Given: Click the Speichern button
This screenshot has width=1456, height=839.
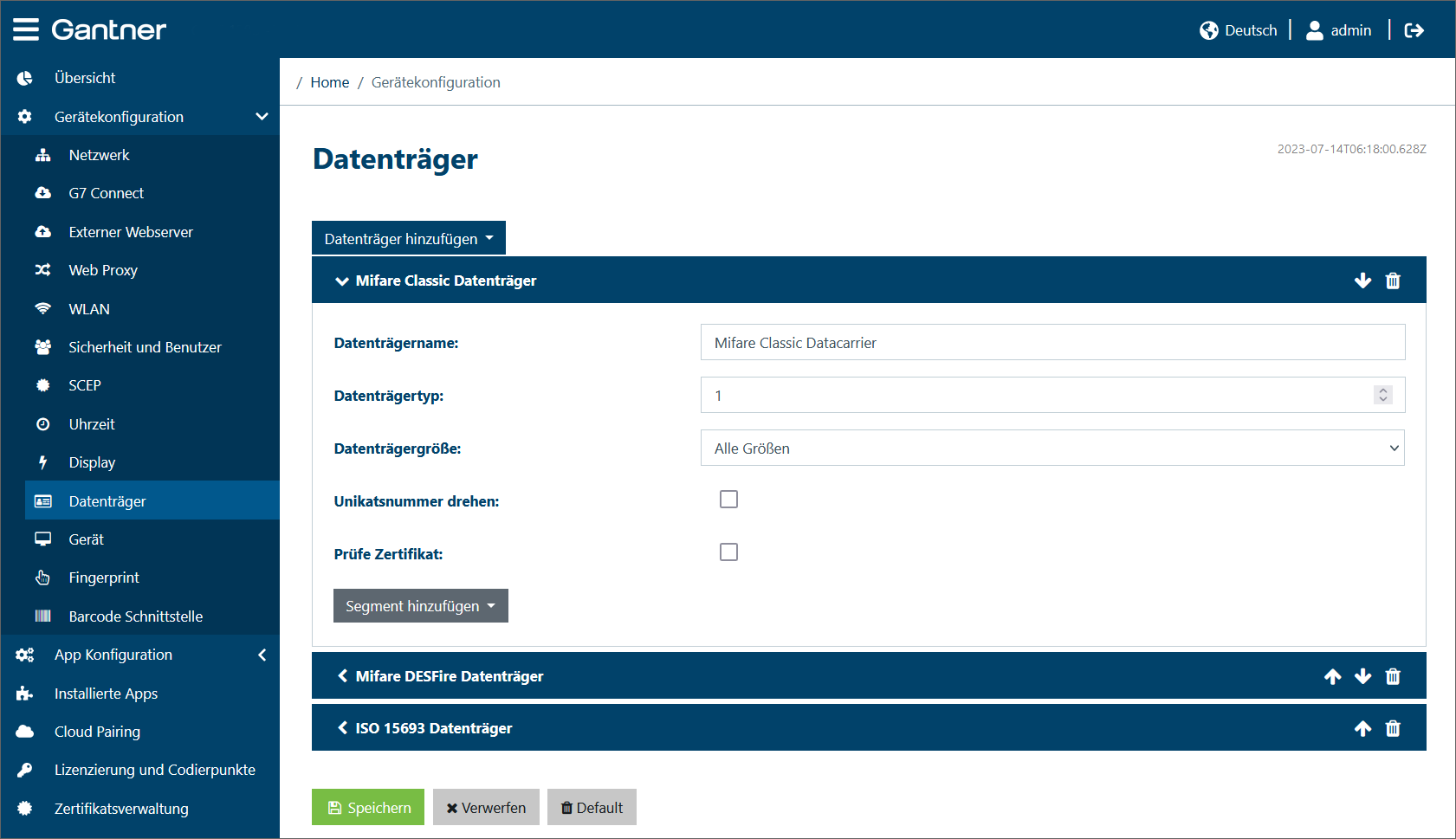Looking at the screenshot, I should pos(368,807).
